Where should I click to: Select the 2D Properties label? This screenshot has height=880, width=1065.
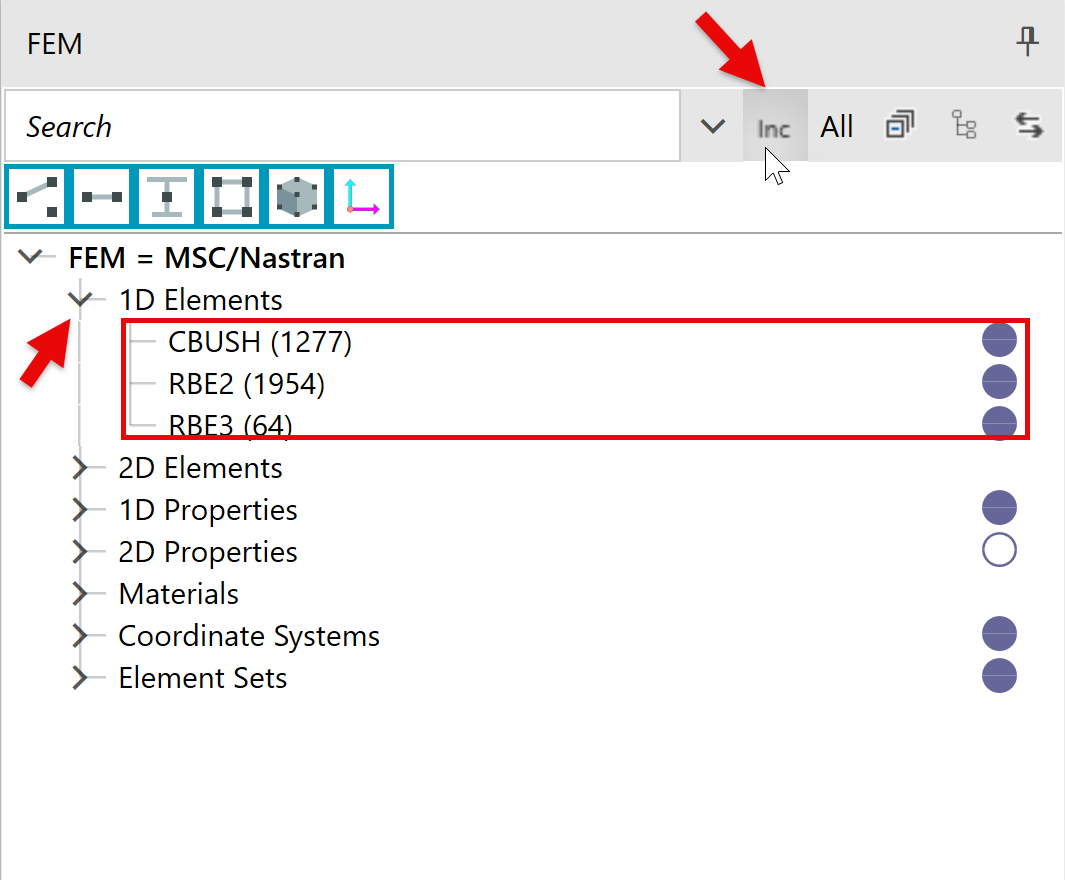pyautogui.click(x=208, y=553)
